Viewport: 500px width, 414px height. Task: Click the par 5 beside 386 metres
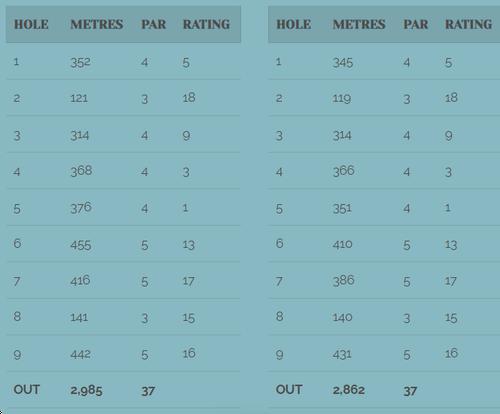coord(407,282)
